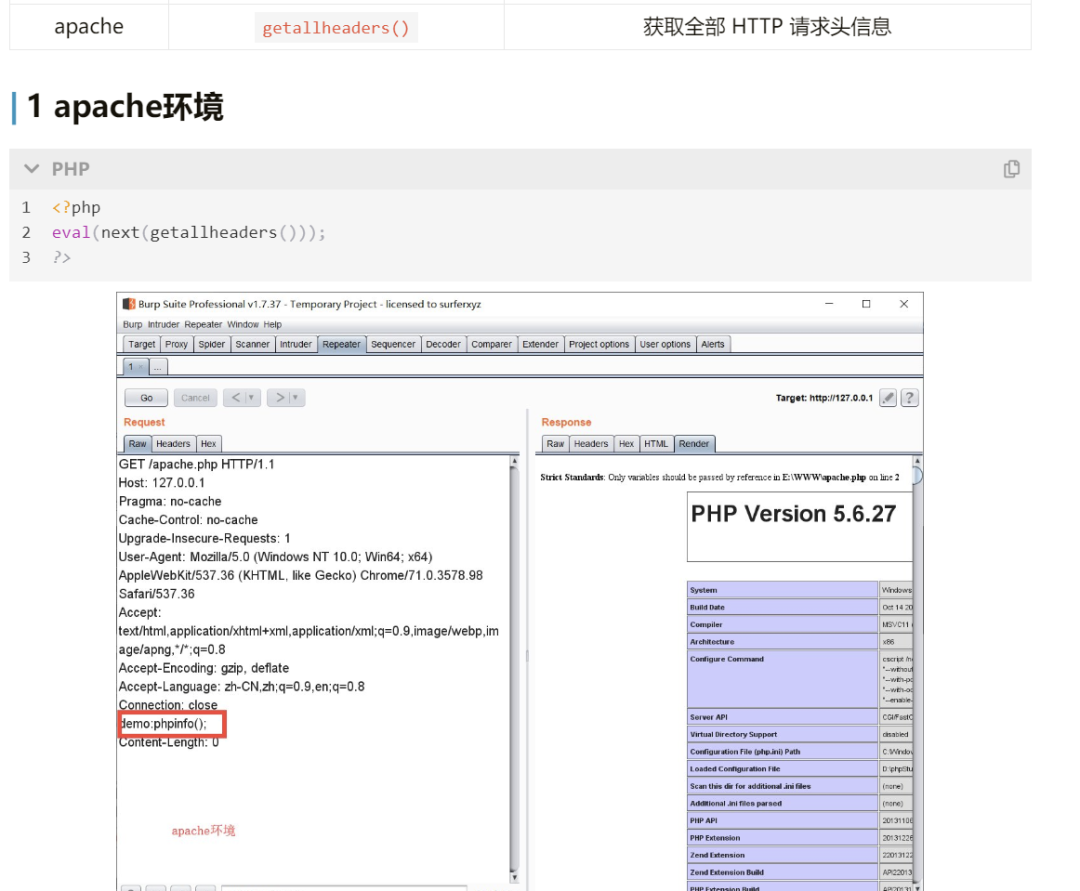The height and width of the screenshot is (891, 1080).
Task: Copy the PHP code block contents
Action: point(1011,169)
